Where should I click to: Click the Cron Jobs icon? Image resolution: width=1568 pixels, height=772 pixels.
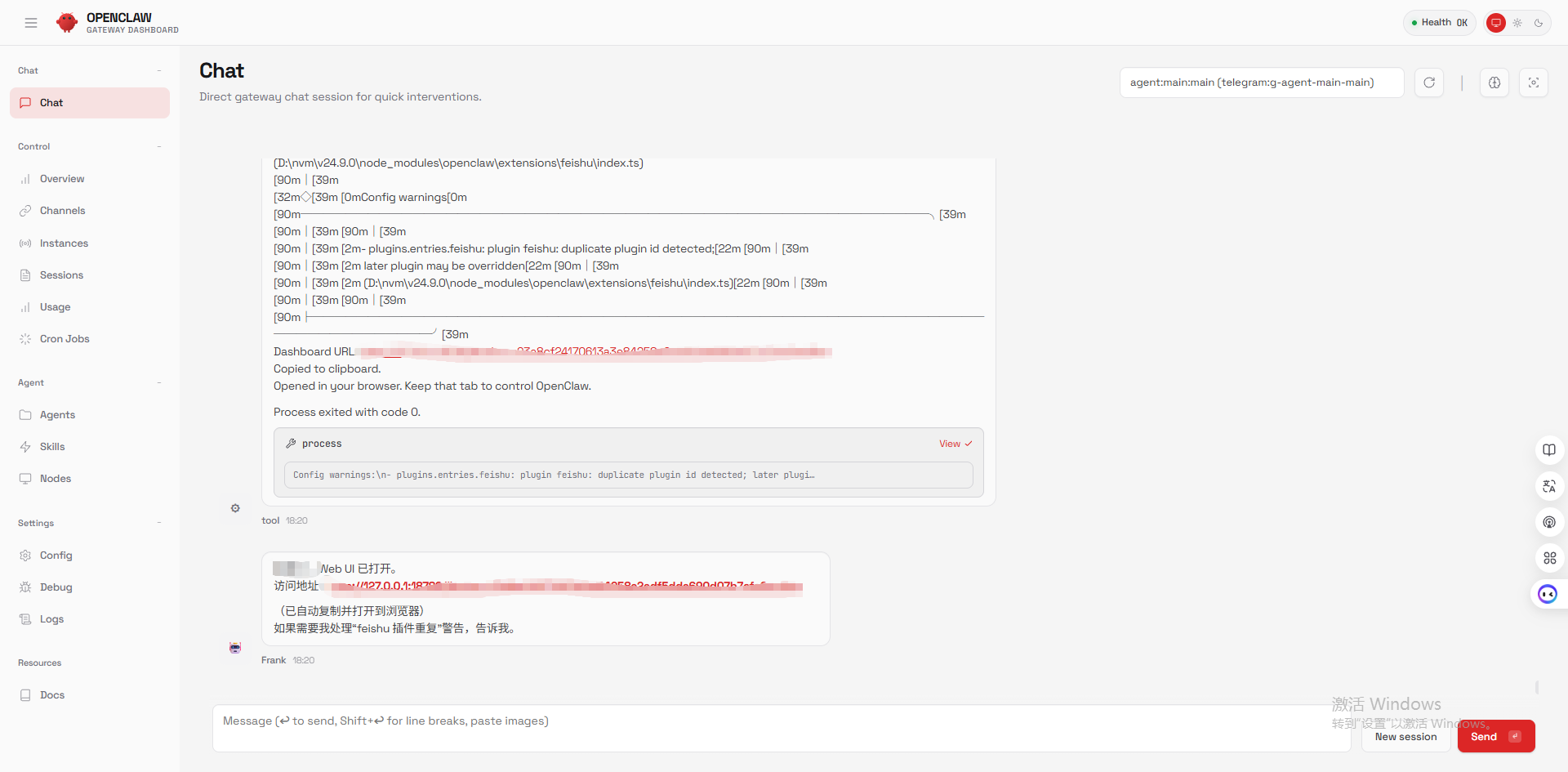pos(25,339)
